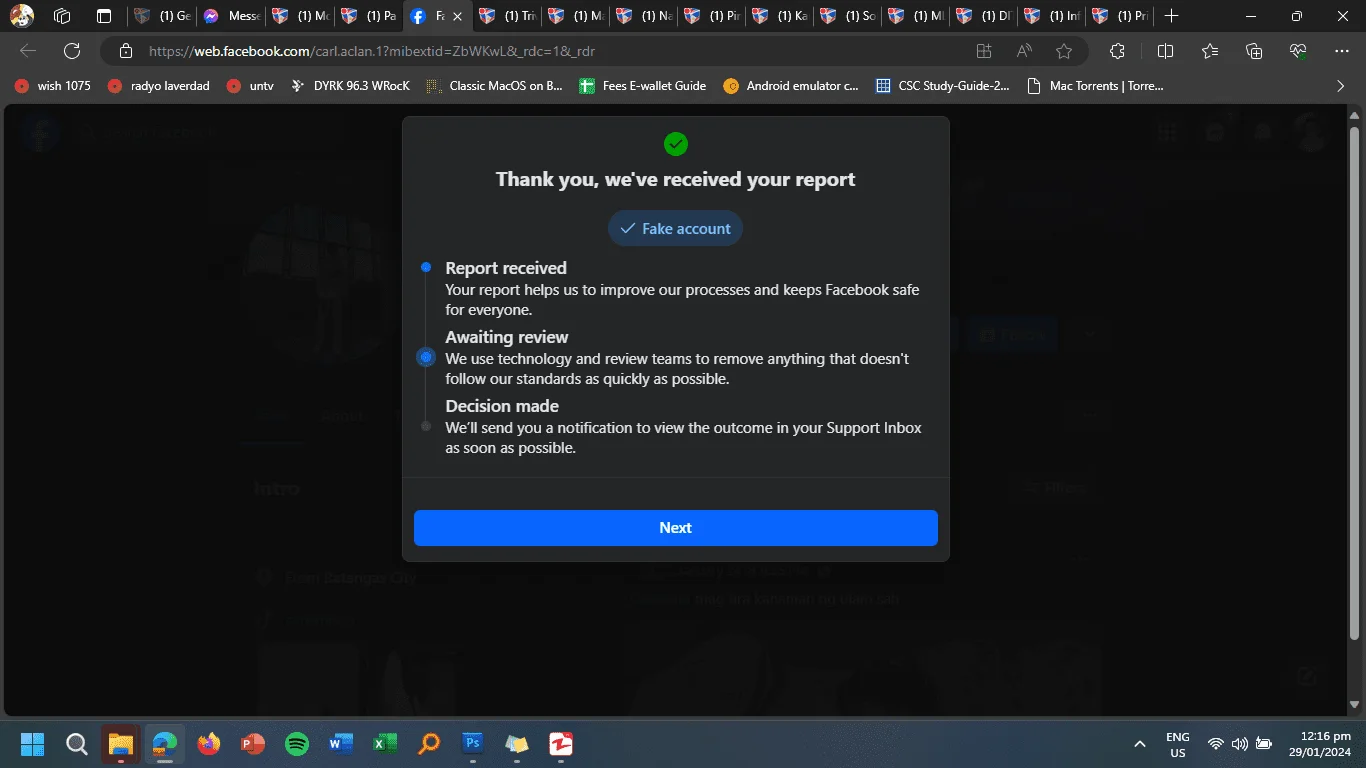The height and width of the screenshot is (768, 1366).
Task: Click the 'Awaiting review' step heading
Action: coord(507,337)
